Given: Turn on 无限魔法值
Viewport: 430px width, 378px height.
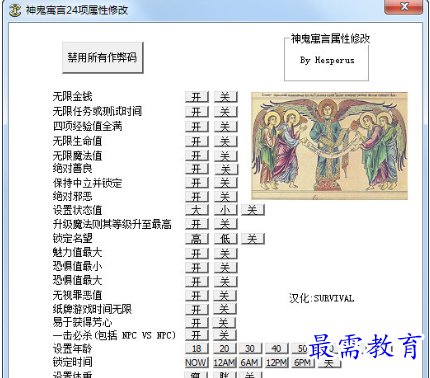Looking at the screenshot, I should tap(197, 156).
